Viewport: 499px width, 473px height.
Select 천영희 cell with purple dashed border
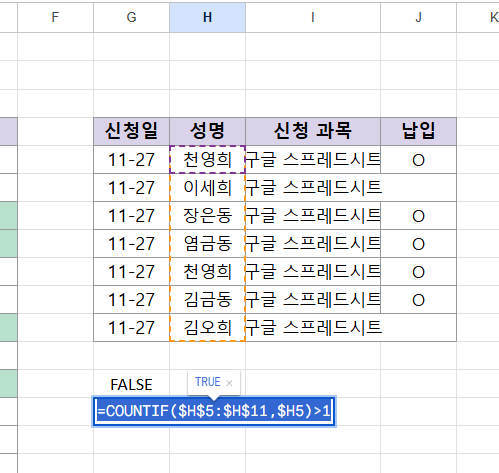[207, 159]
